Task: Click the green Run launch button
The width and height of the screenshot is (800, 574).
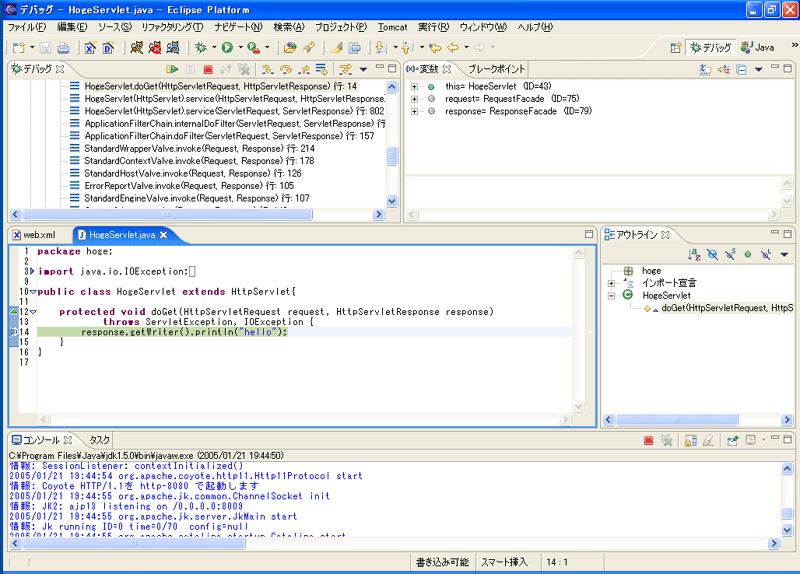Action: [x=228, y=48]
